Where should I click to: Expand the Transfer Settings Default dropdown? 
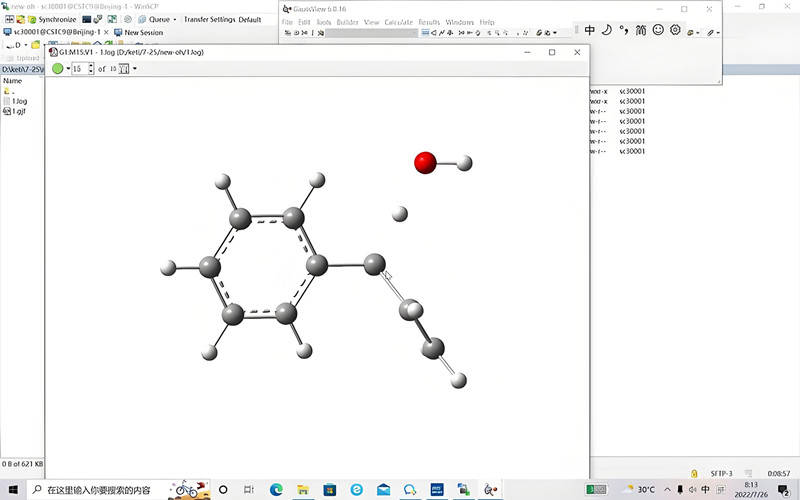pos(222,19)
